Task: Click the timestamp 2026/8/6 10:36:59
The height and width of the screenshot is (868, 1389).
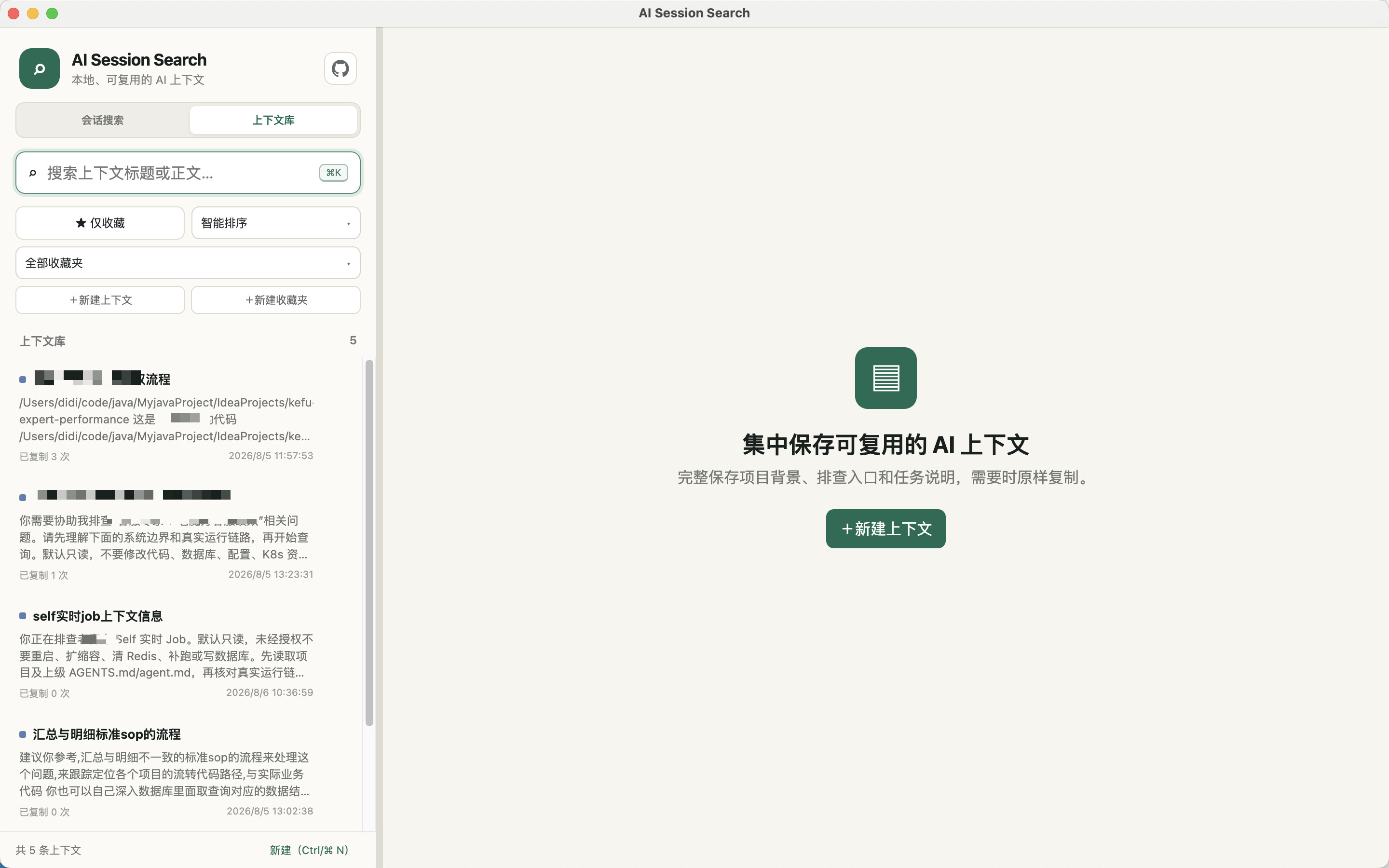Action: (x=270, y=692)
